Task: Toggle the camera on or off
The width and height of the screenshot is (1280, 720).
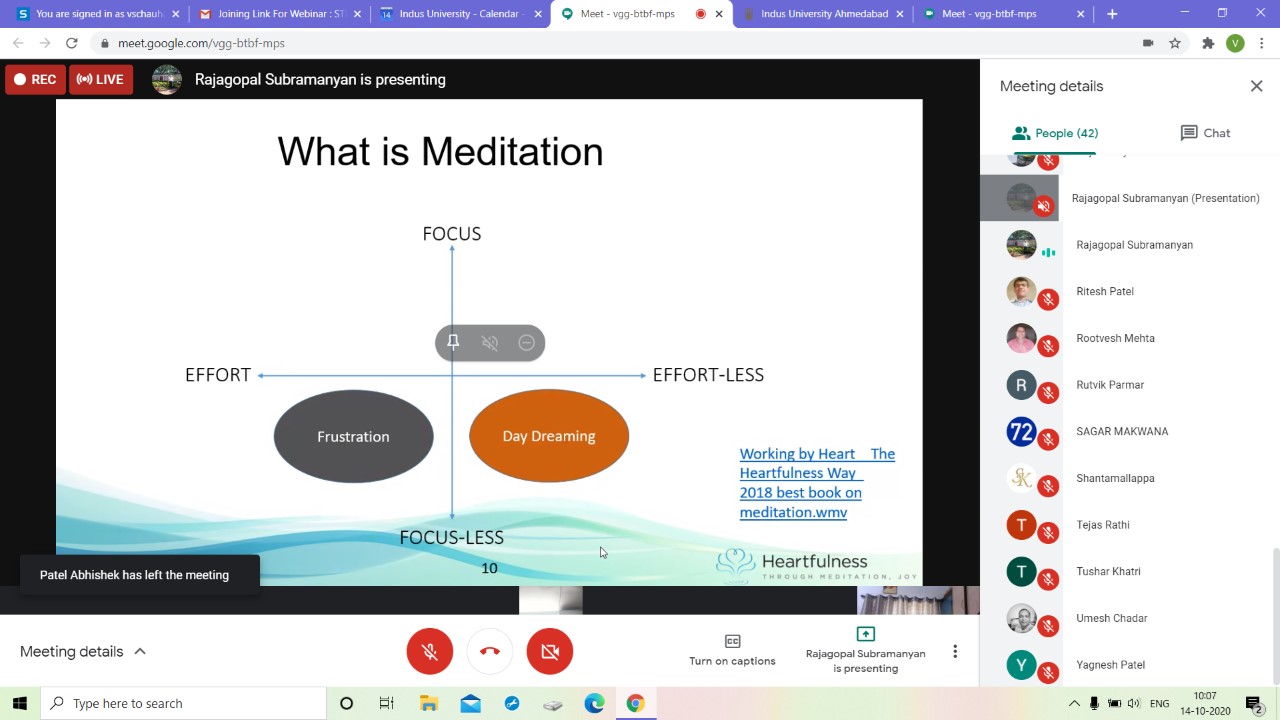Action: point(550,651)
